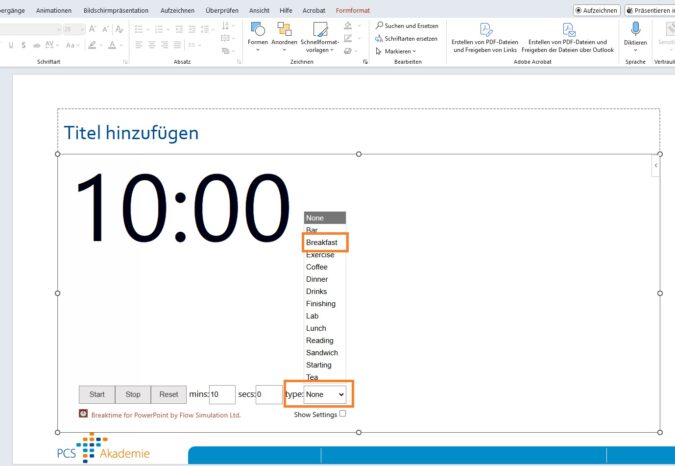Viewport: 675px width, 466px height.
Task: Center the paragraph text
Action: point(152,45)
